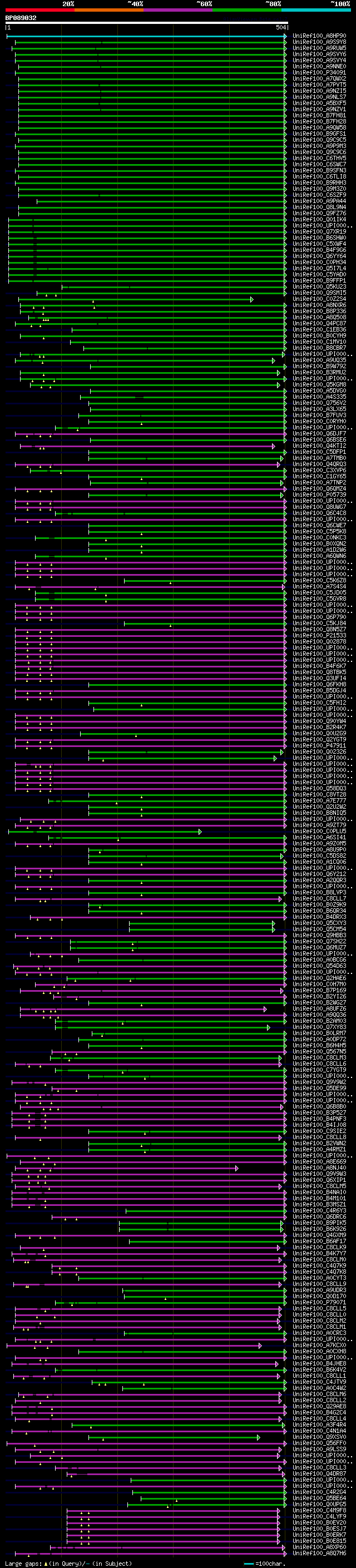Viewport: 356px width, 1568px height.
Task: Click the cyan ~100% identity legend bar
Action: (x=316, y=10)
